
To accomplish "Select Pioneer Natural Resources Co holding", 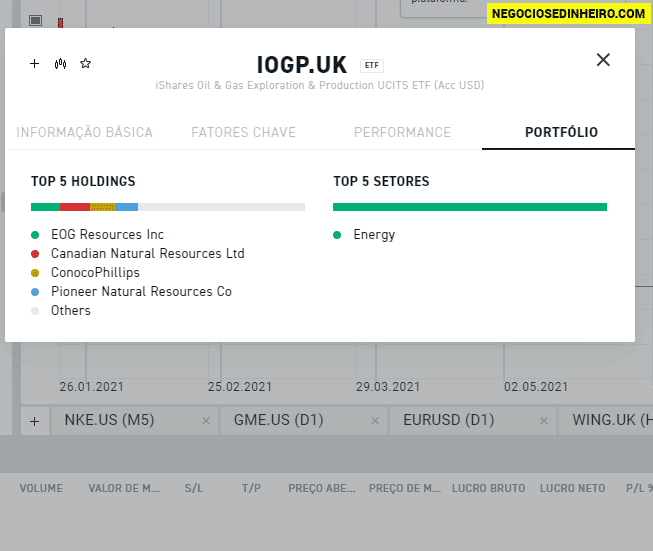I will pyautogui.click(x=141, y=292).
